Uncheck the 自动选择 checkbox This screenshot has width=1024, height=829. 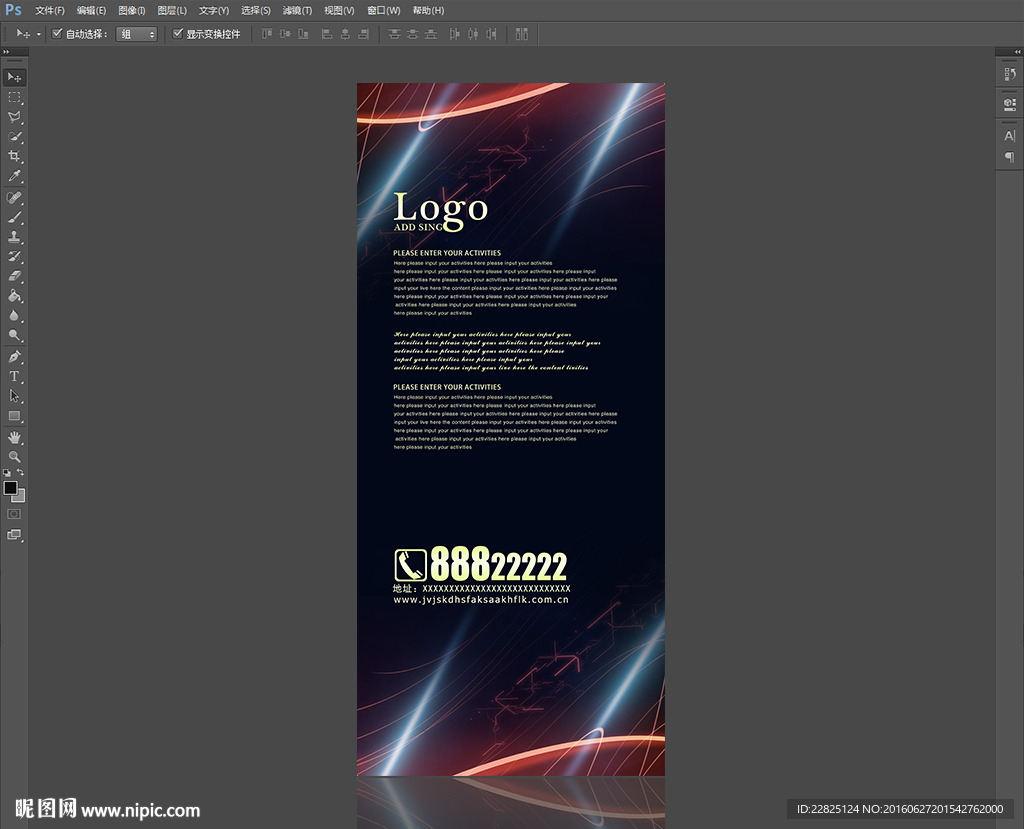click(57, 34)
